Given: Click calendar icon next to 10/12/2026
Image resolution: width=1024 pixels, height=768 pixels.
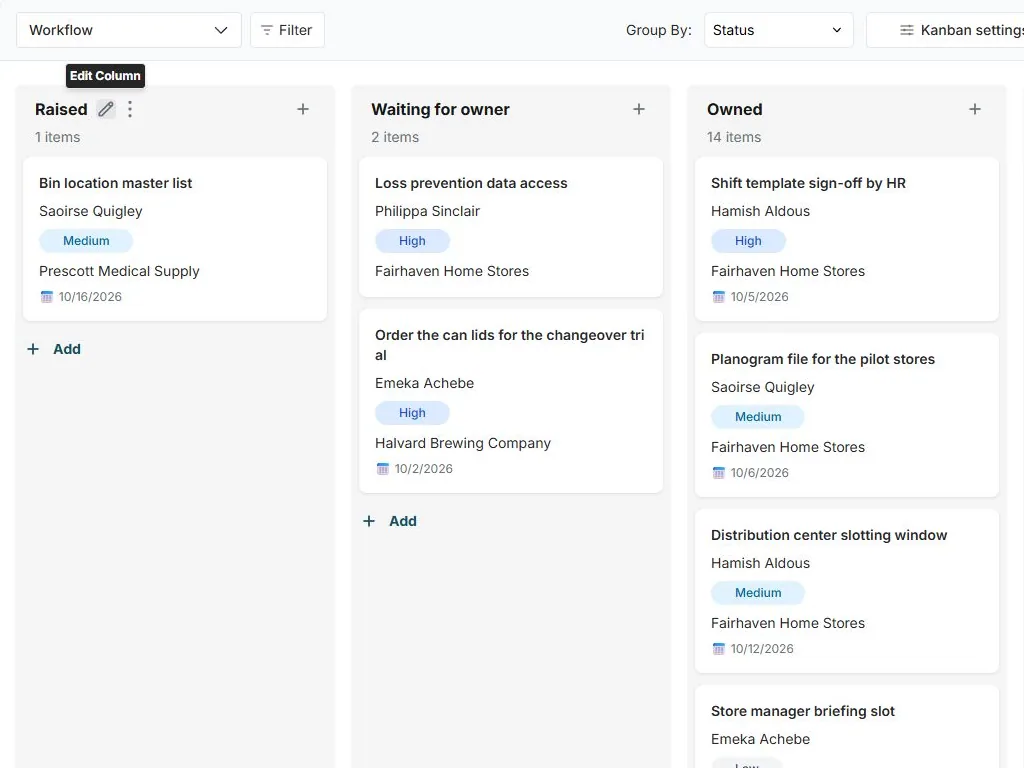Looking at the screenshot, I should pos(718,648).
